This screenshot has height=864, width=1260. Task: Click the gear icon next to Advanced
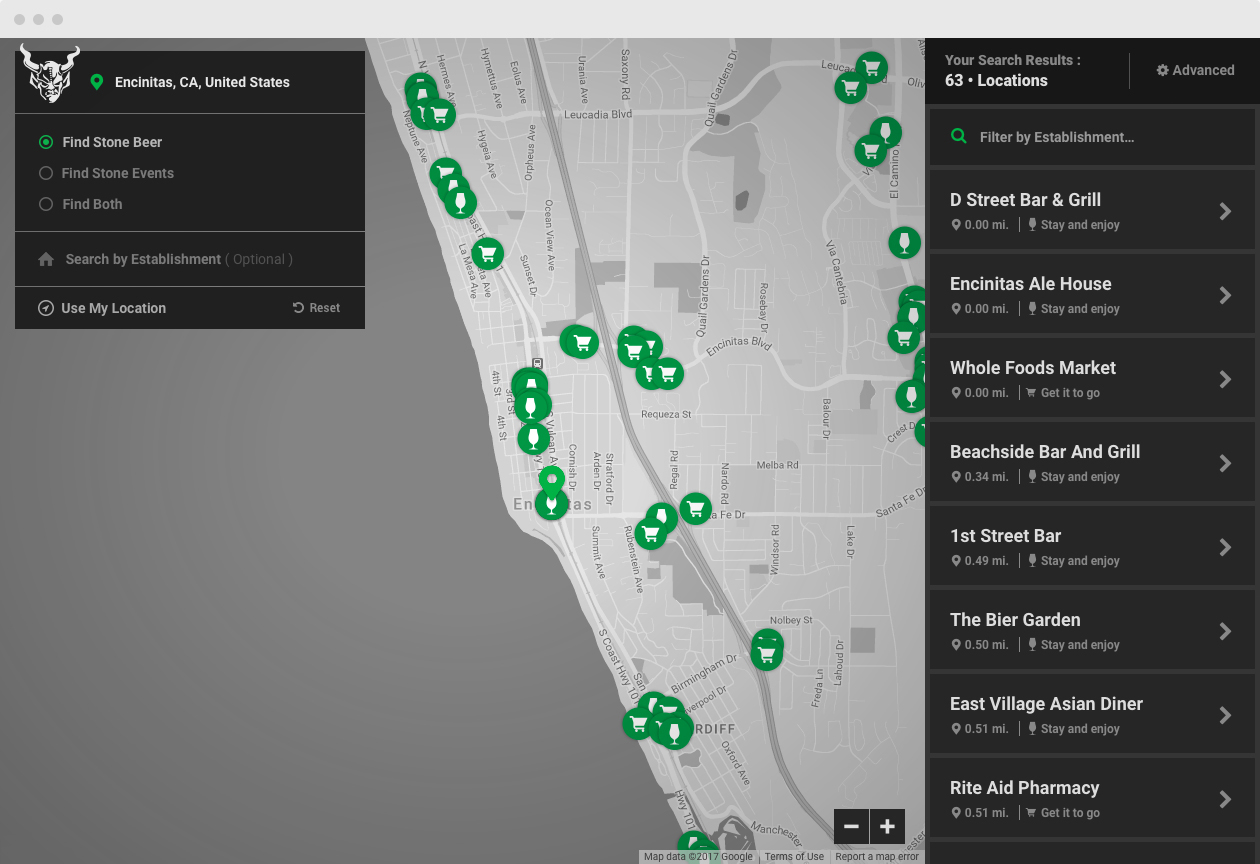[x=1163, y=70]
